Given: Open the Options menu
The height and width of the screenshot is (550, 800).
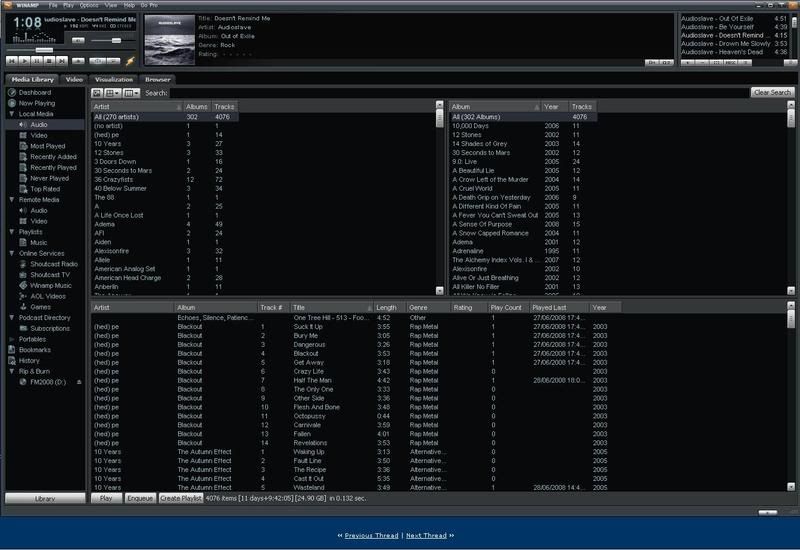Looking at the screenshot, I should (89, 5).
